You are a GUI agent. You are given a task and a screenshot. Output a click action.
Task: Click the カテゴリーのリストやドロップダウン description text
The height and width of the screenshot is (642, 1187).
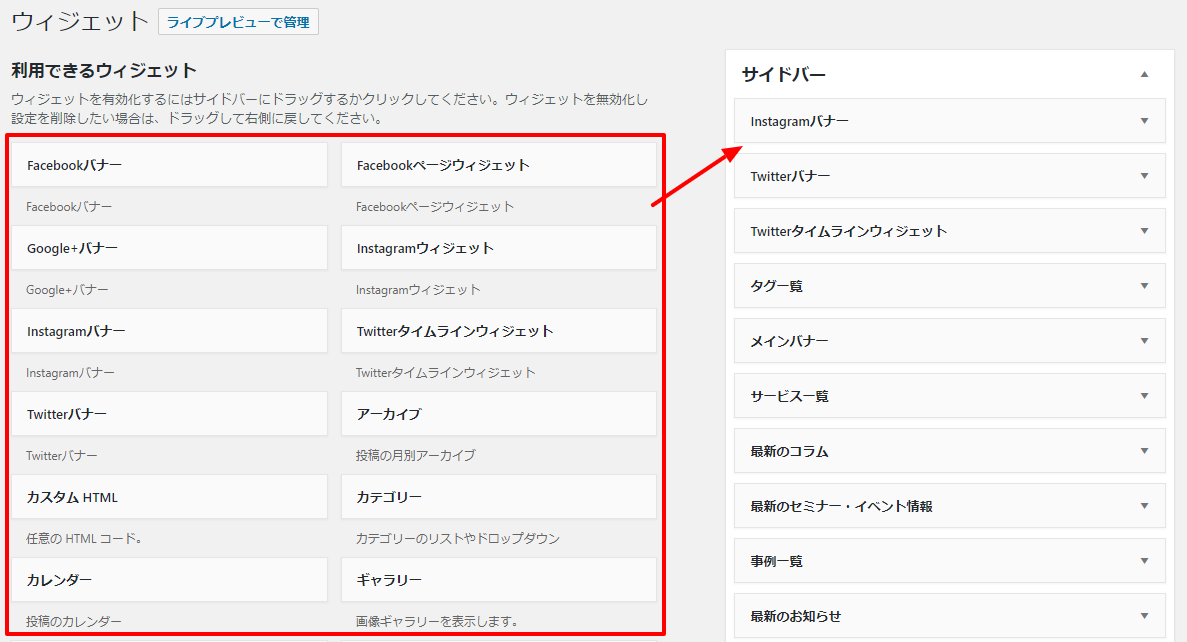[458, 538]
